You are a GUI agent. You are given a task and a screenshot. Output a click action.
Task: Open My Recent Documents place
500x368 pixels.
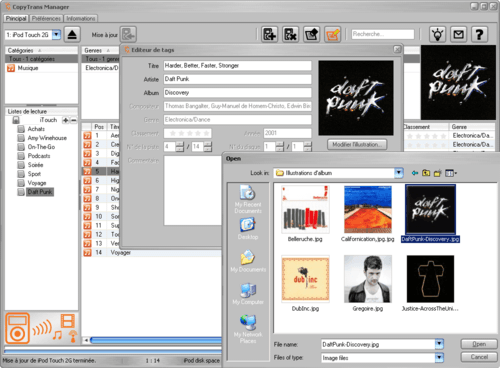248,199
